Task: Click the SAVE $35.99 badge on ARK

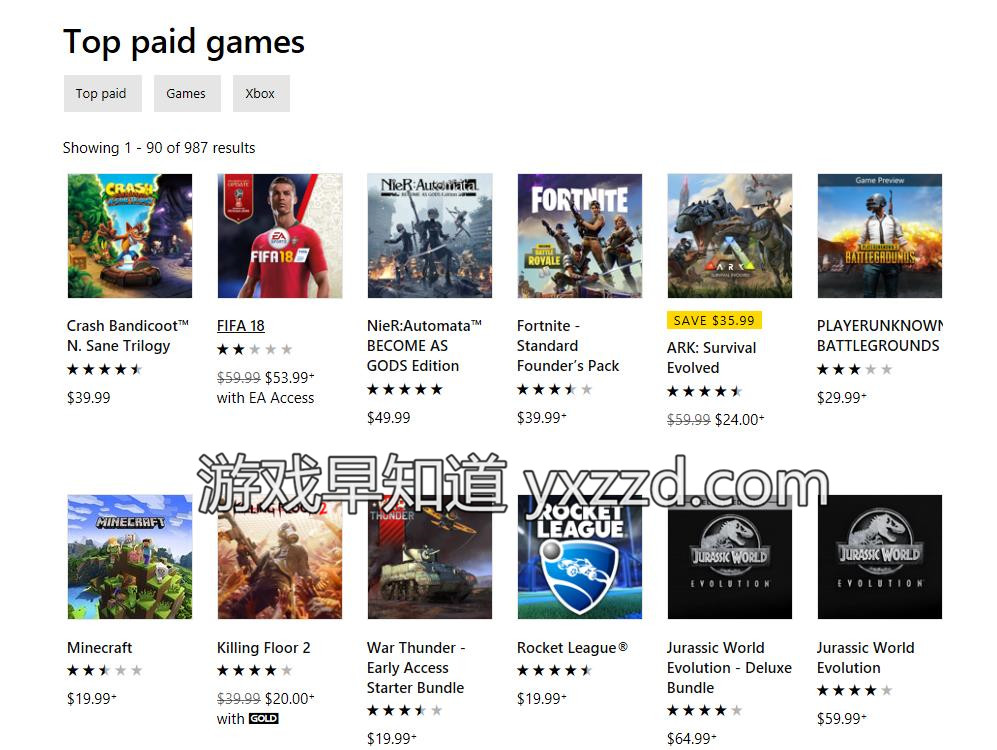Action: click(714, 320)
